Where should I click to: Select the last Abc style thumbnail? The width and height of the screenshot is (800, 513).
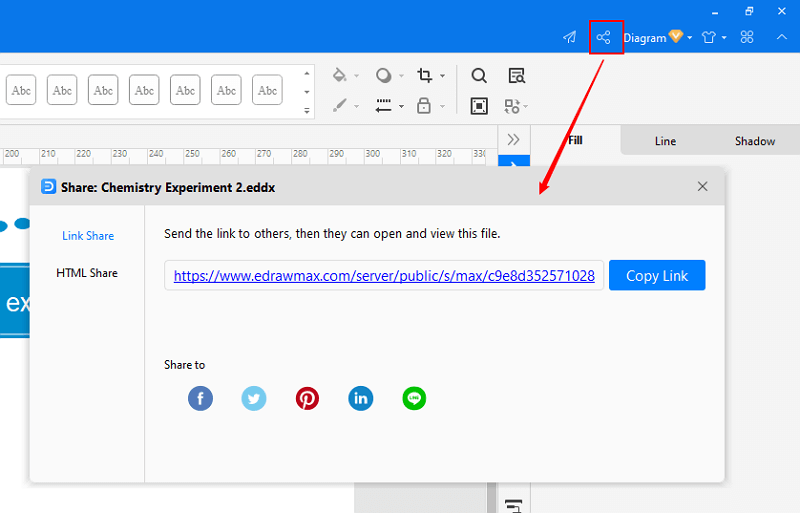tap(267, 90)
